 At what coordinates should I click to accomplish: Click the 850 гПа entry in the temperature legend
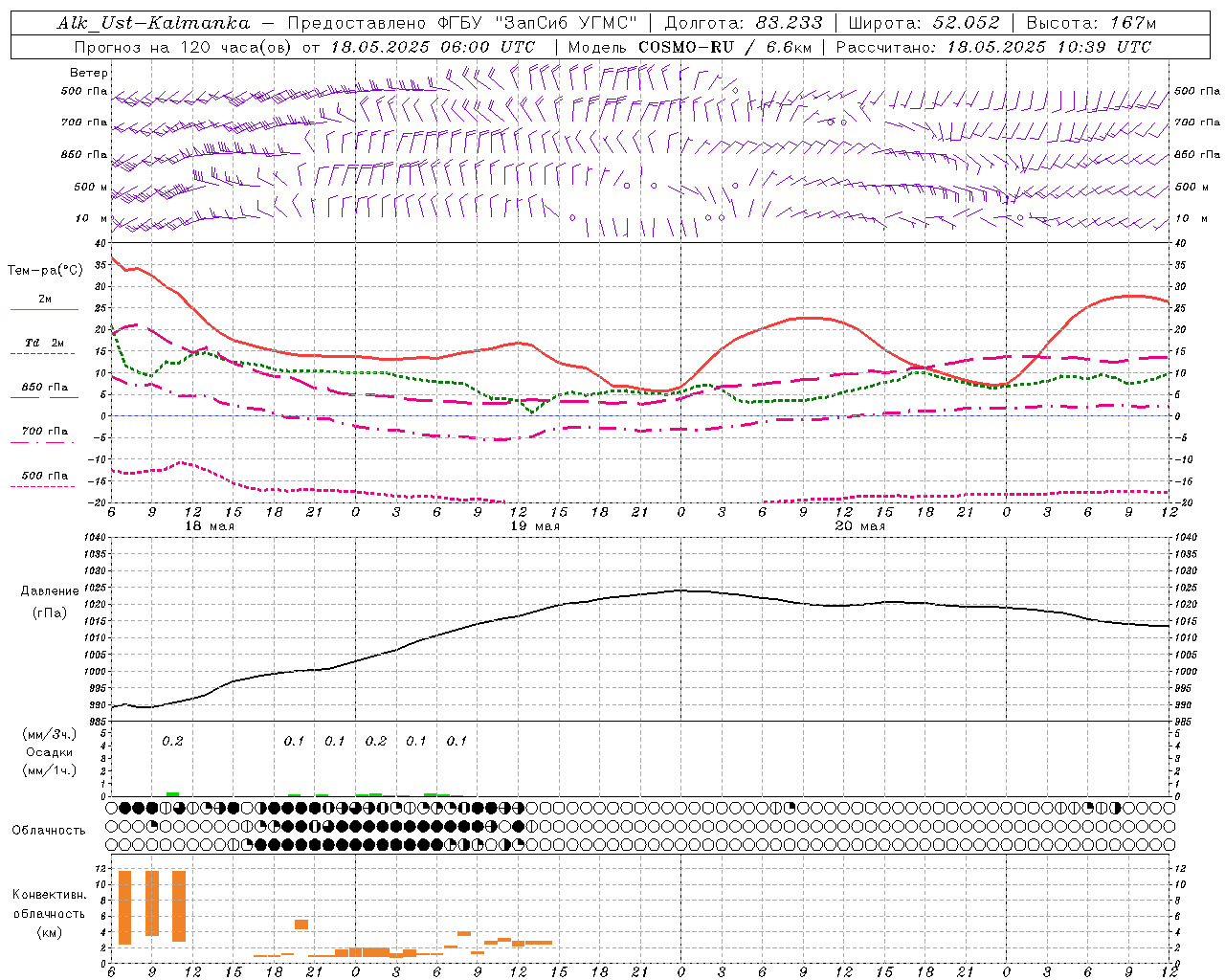pyautogui.click(x=45, y=388)
